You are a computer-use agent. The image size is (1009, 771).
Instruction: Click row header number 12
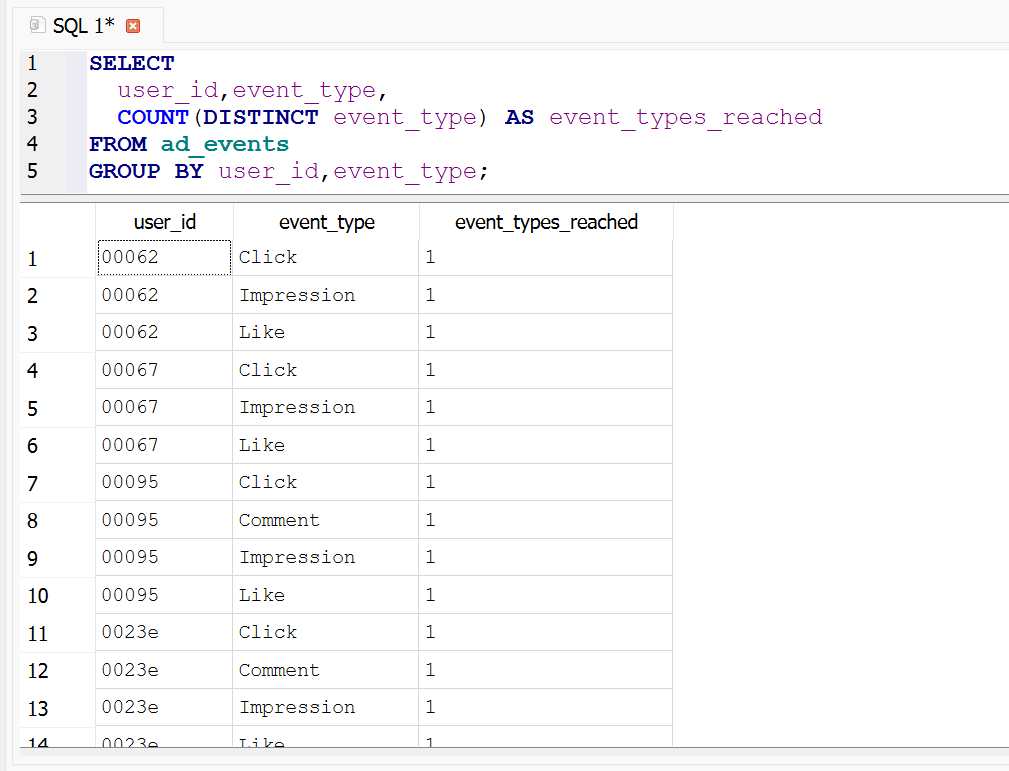(37, 671)
